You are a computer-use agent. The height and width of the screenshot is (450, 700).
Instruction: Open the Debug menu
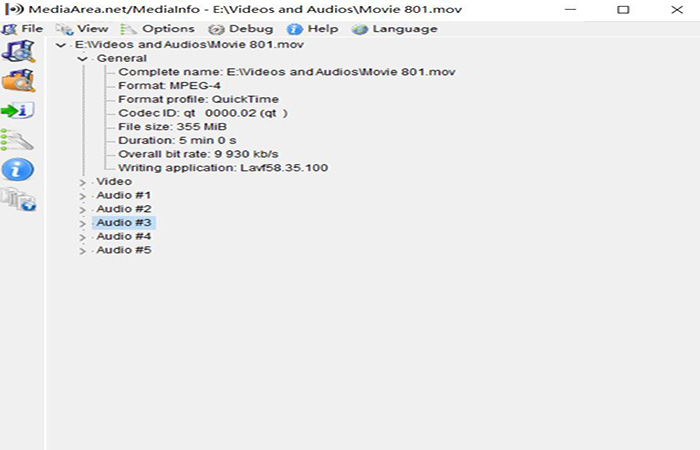pos(241,29)
